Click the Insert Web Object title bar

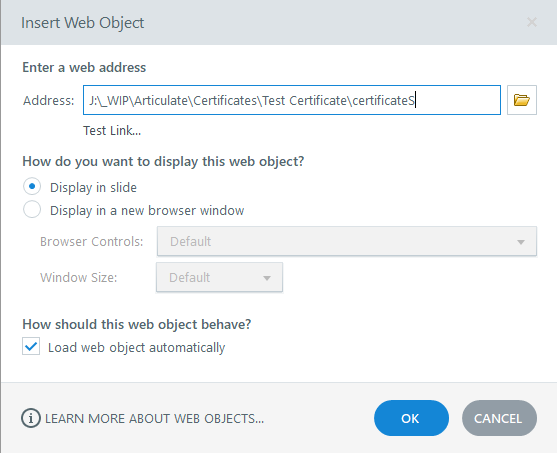coord(278,22)
